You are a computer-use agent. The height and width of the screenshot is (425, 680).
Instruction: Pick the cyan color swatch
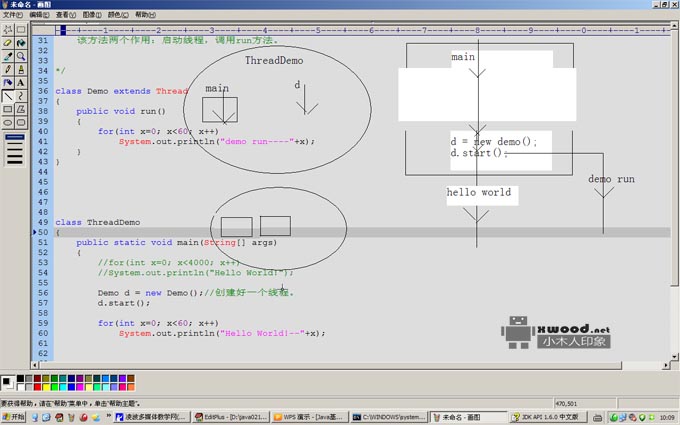pos(63,387)
